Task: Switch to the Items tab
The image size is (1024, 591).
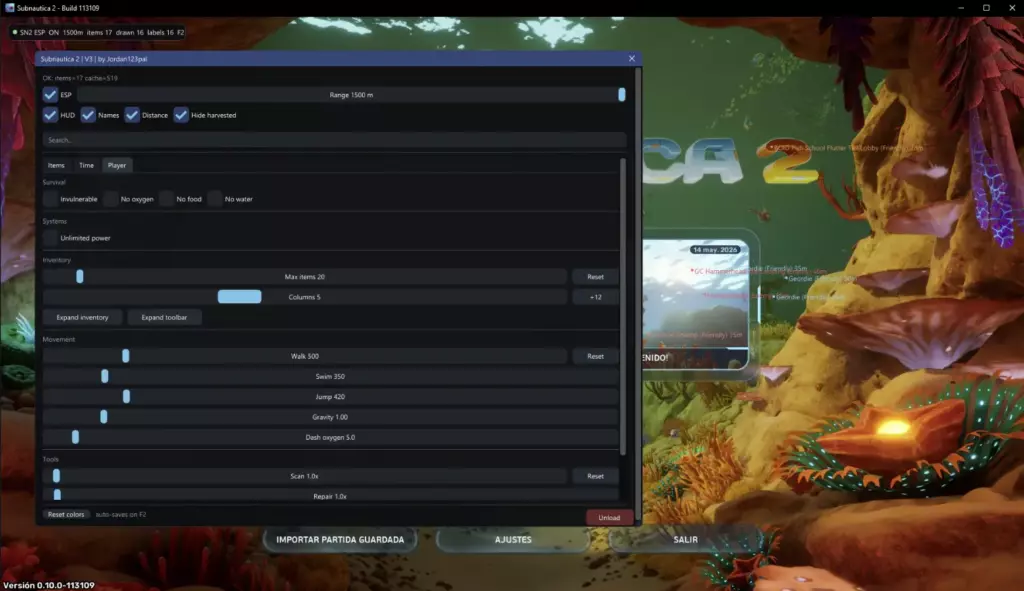Action: 56,165
